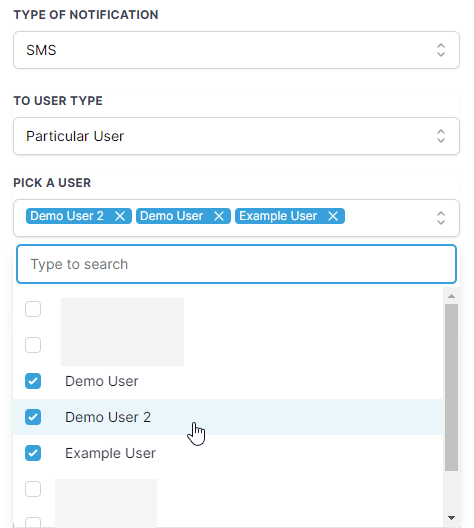The image size is (474, 528).
Task: Select the Example User option label in list
Action: point(110,453)
